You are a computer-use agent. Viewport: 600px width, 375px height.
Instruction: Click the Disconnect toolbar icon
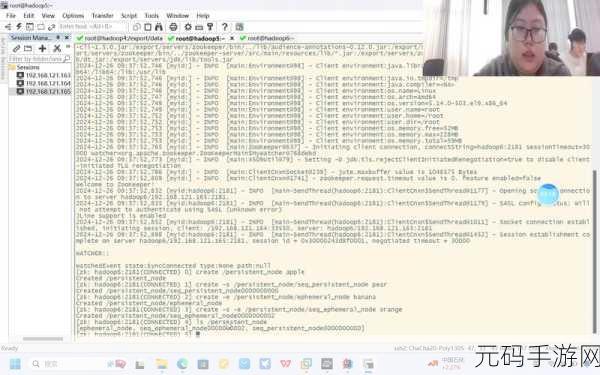(x=52, y=27)
